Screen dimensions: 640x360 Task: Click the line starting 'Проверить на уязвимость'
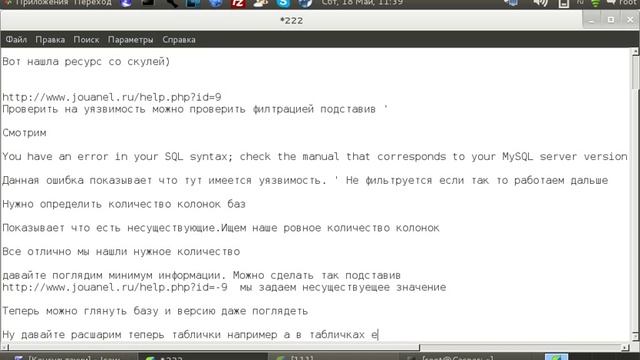195,109
